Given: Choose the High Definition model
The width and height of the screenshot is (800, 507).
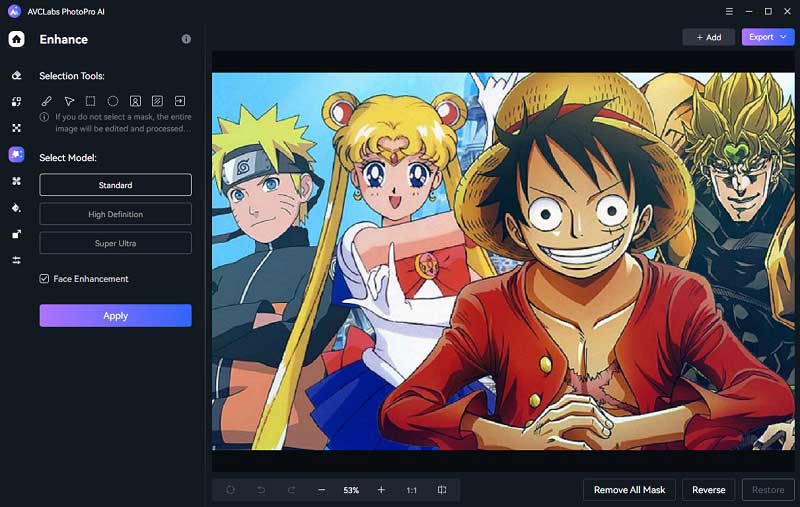Looking at the screenshot, I should [115, 214].
